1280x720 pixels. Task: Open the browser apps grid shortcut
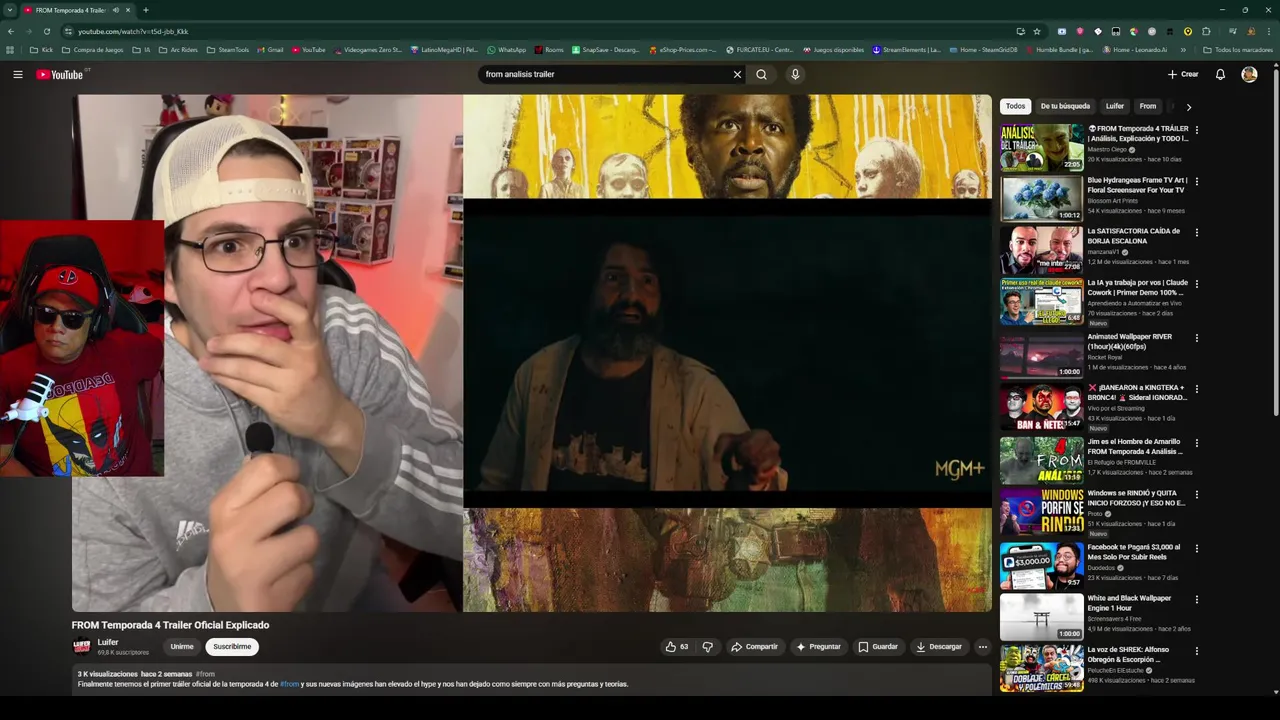(10, 49)
